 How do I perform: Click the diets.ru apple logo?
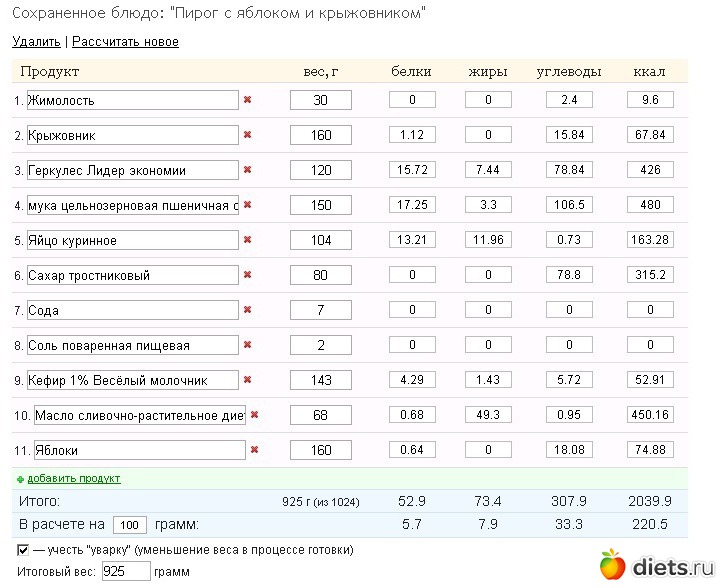pyautogui.click(x=612, y=565)
